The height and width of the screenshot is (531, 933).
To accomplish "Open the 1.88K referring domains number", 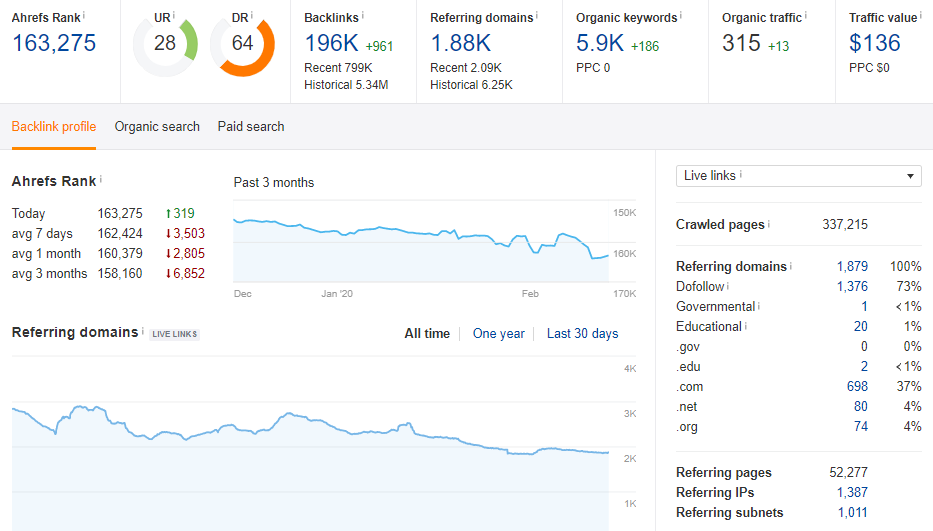I will click(x=461, y=43).
